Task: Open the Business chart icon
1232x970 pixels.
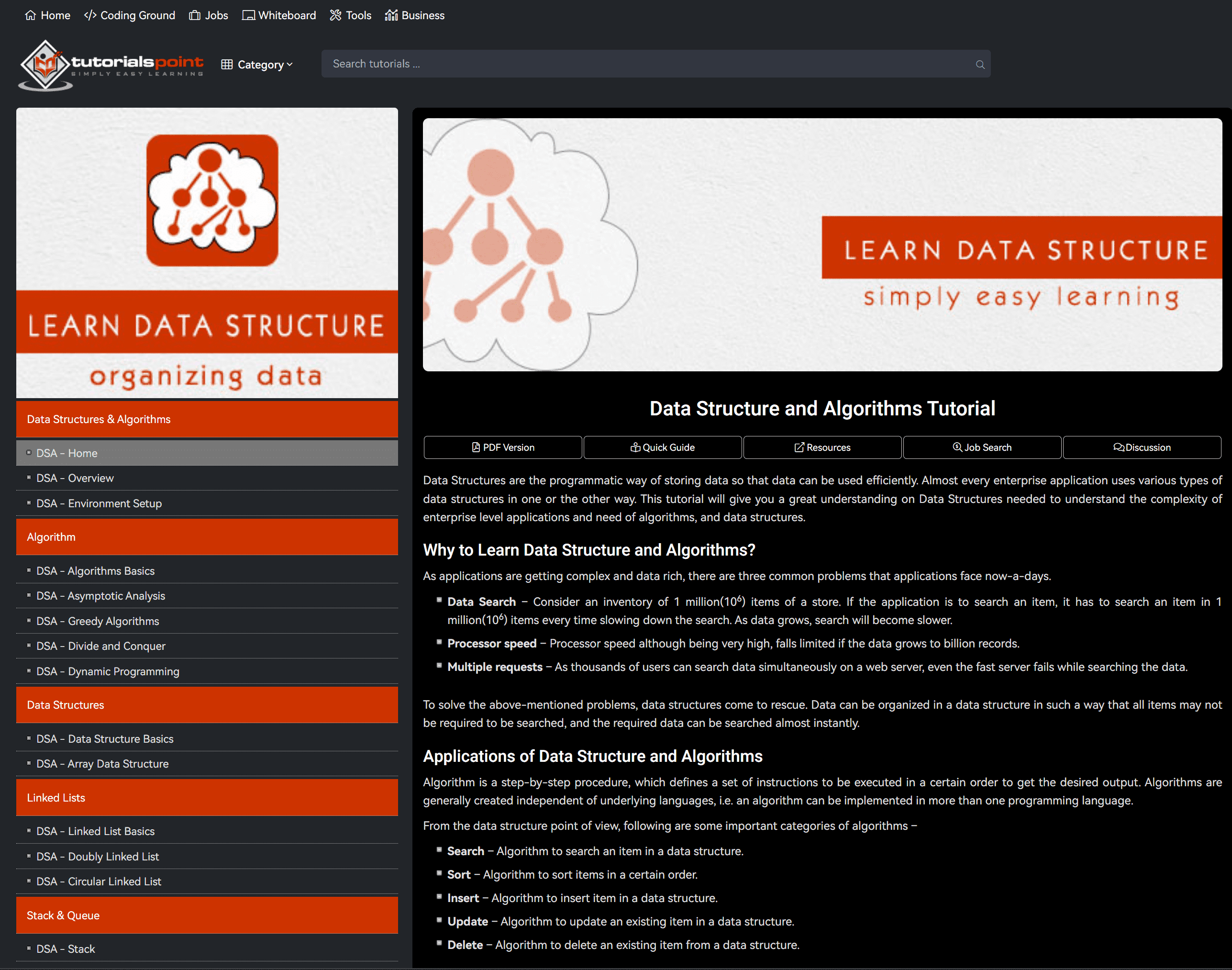Action: tap(391, 15)
